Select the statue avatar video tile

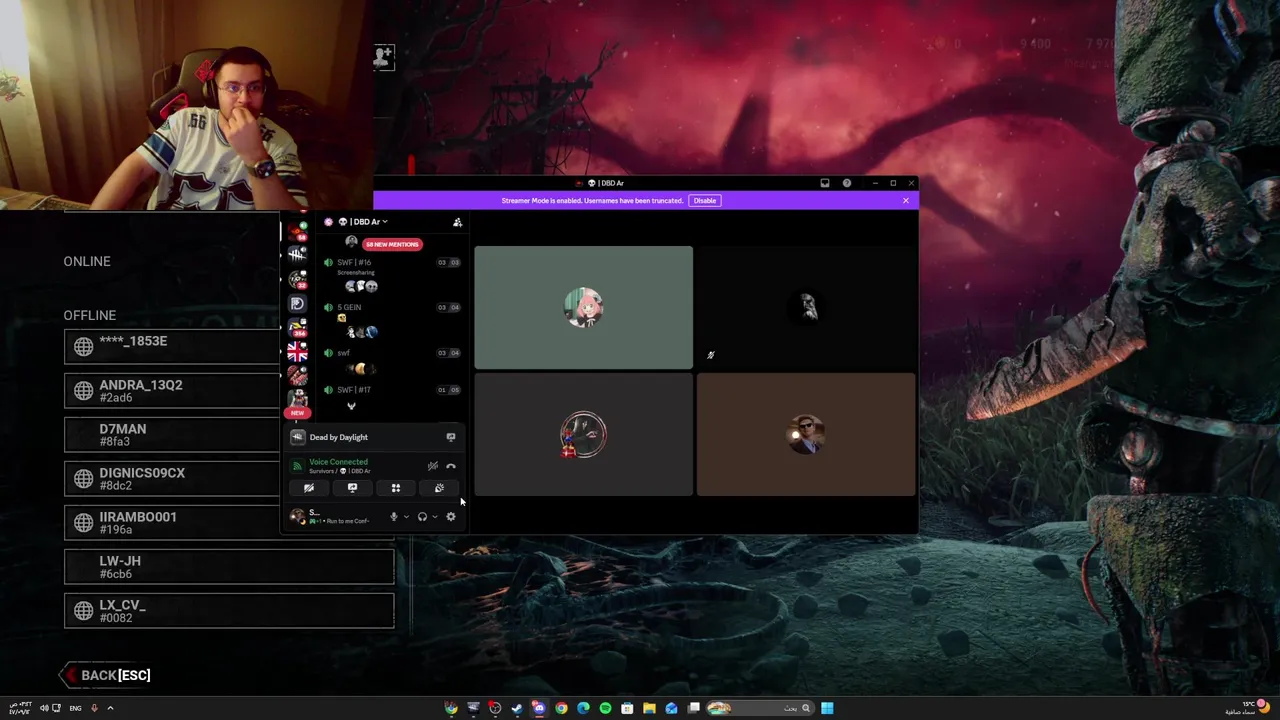point(806,308)
